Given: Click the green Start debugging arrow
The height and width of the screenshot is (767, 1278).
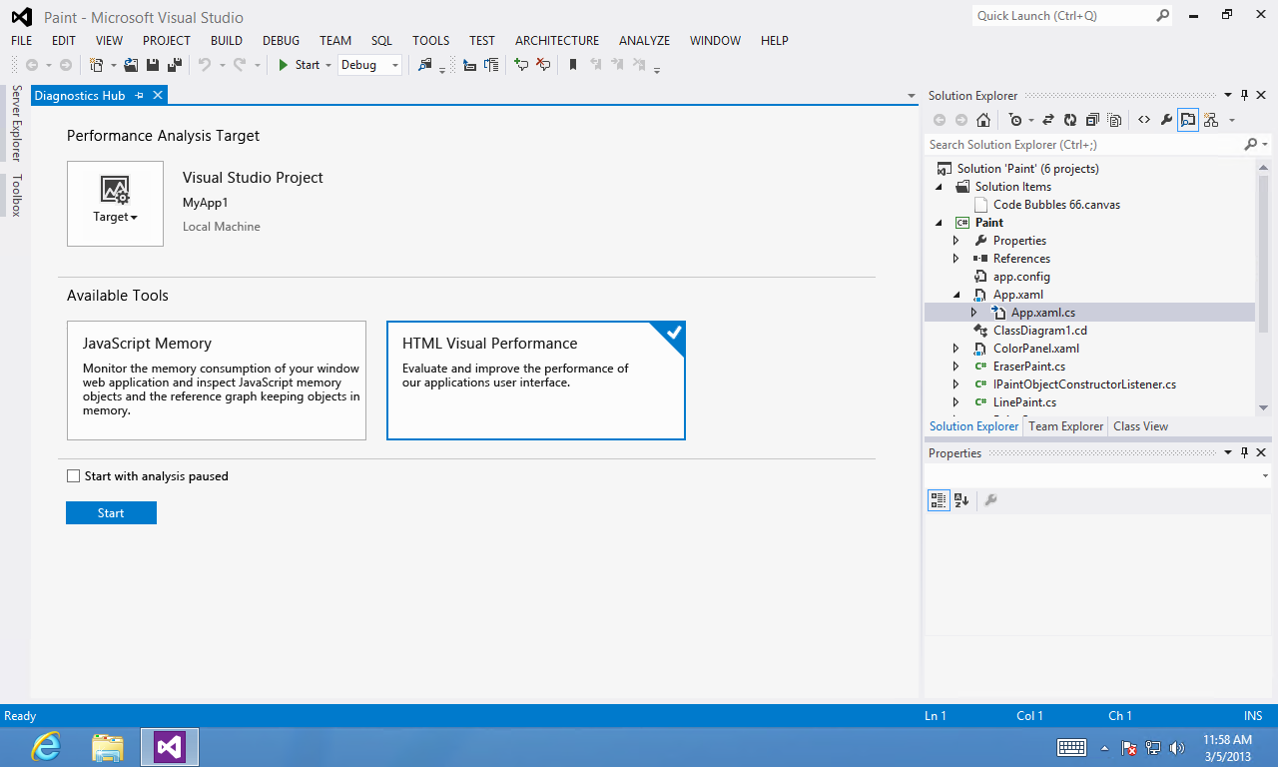Looking at the screenshot, I should [x=284, y=65].
